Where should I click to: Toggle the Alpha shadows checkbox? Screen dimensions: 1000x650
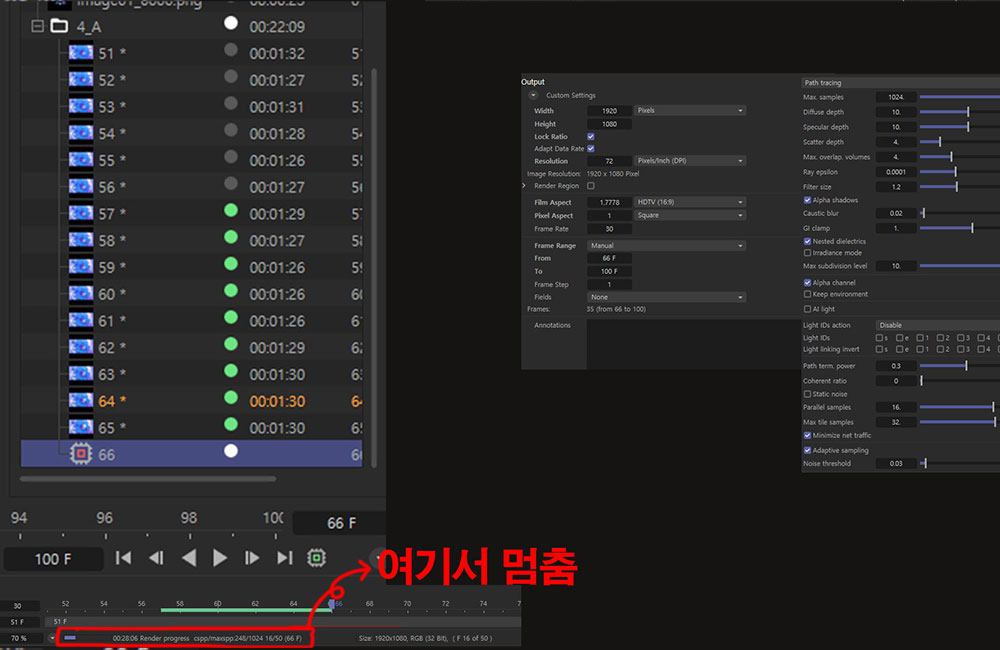[807, 200]
